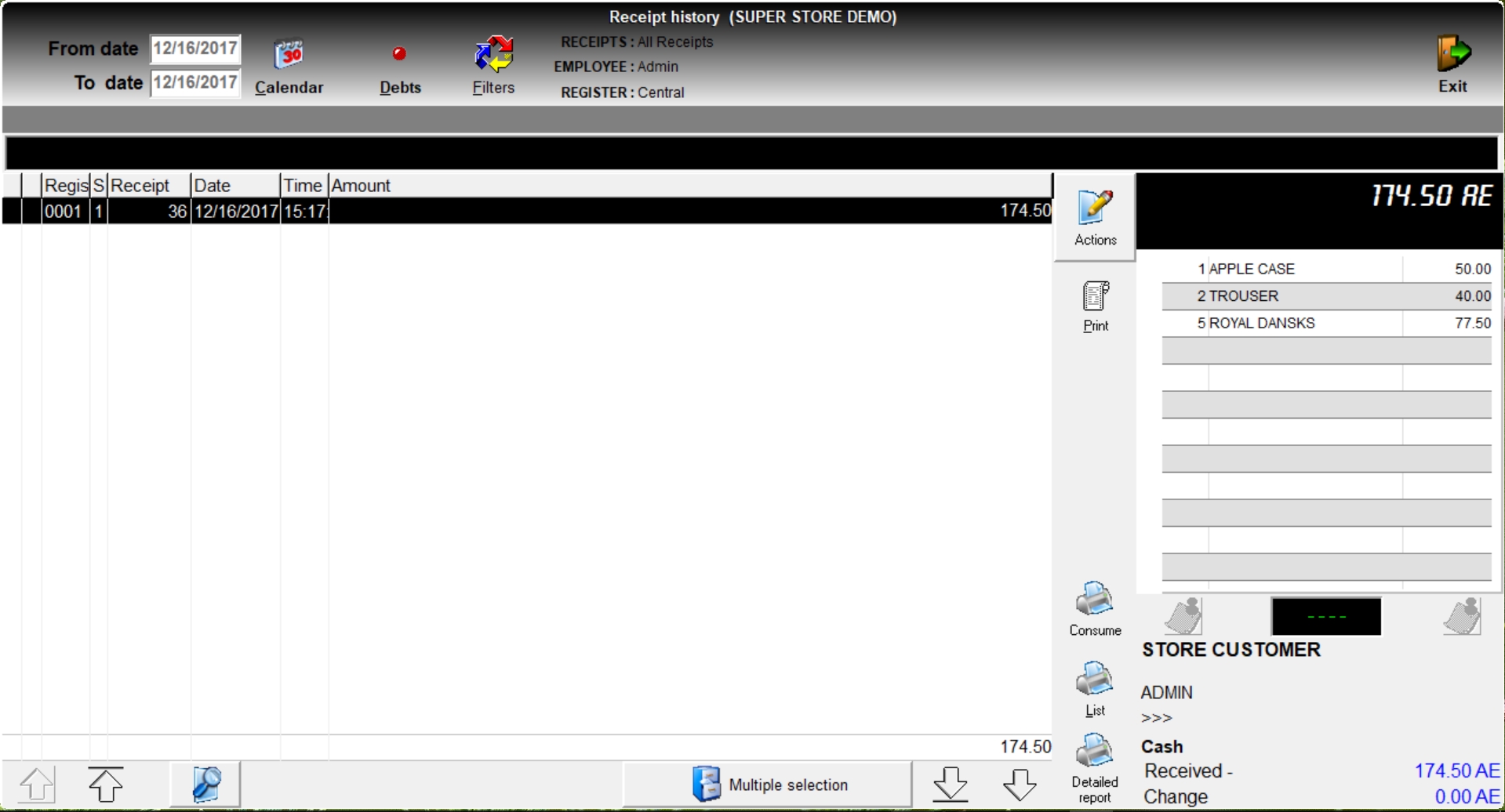Print the selected receipt
This screenshot has height=812, width=1505.
click(x=1095, y=306)
